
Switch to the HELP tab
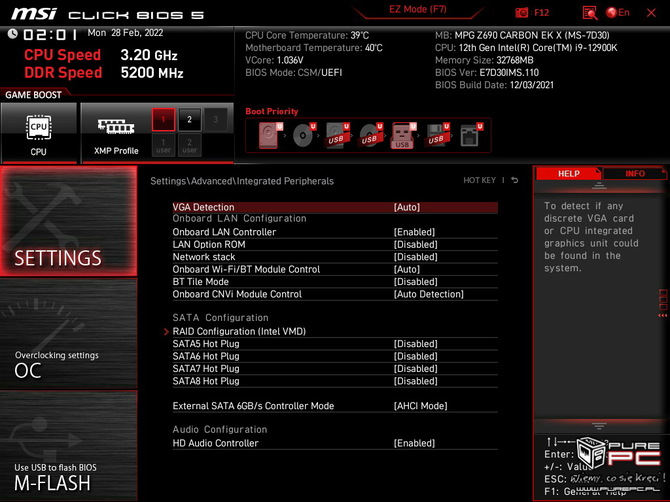[568, 173]
